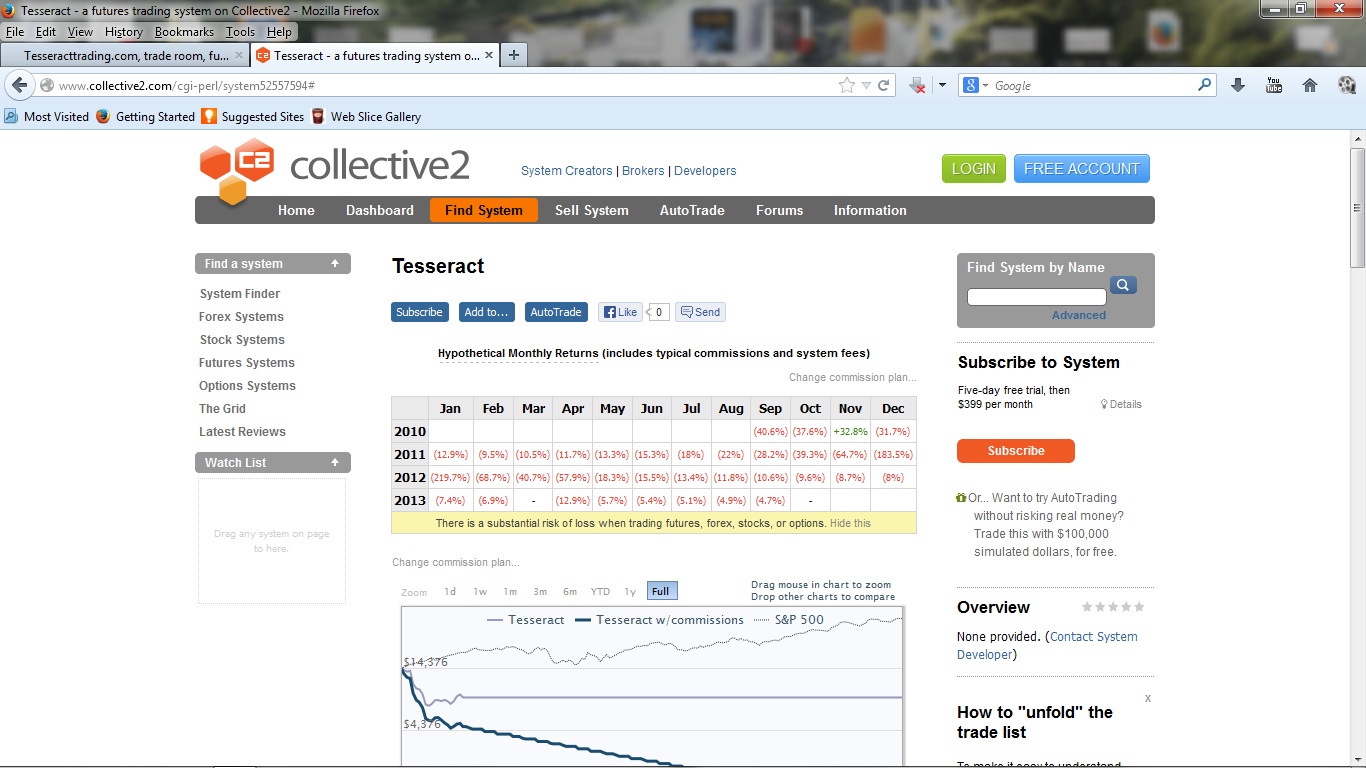Click the blue AutoTrade button under Tesseract
The image size is (1366, 768).
point(556,312)
